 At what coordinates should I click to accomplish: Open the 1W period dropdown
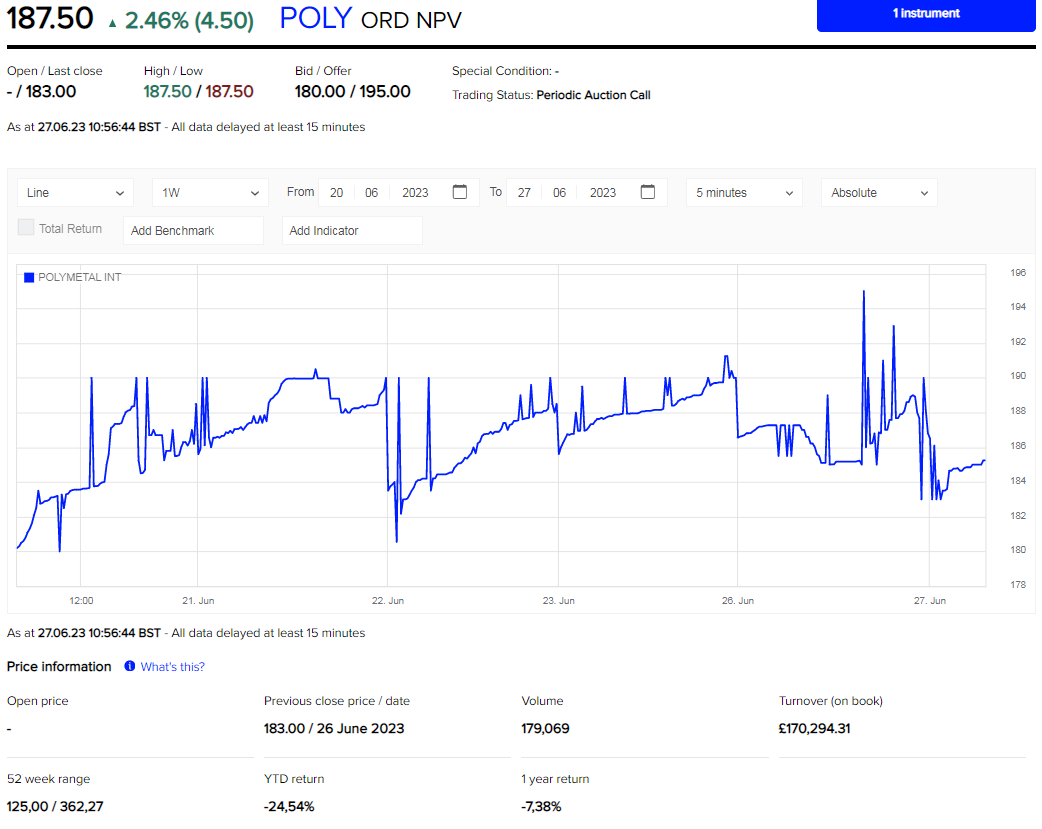[210, 193]
